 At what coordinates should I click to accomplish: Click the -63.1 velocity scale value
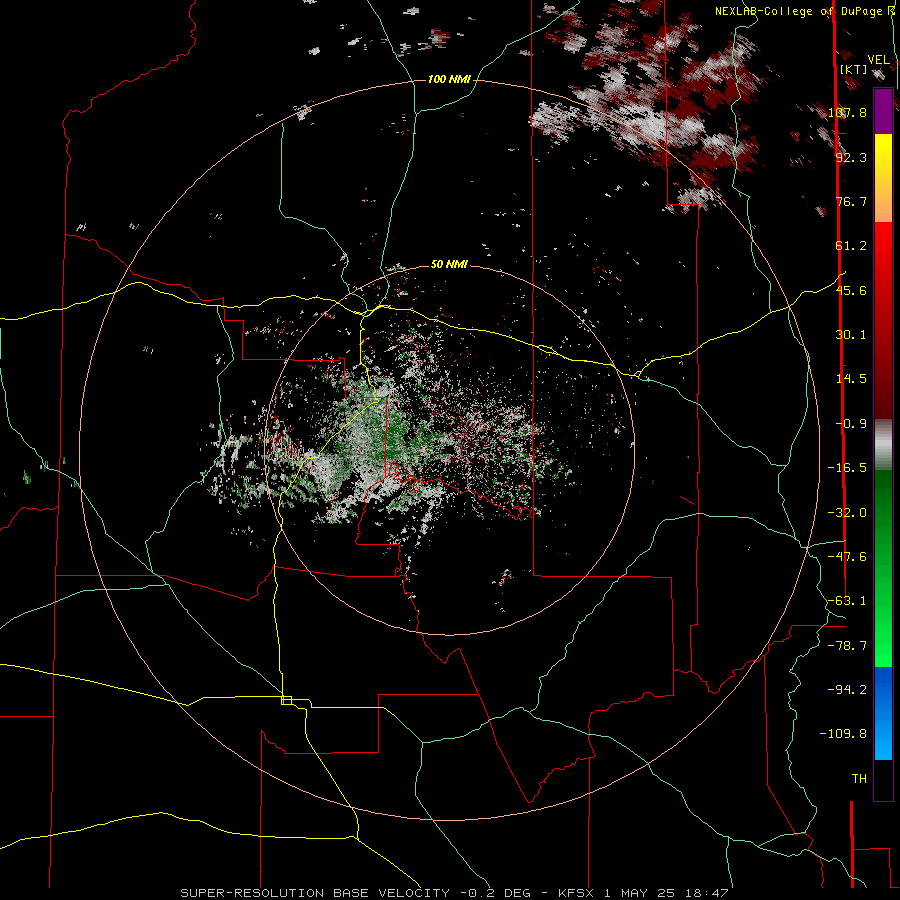(x=847, y=601)
